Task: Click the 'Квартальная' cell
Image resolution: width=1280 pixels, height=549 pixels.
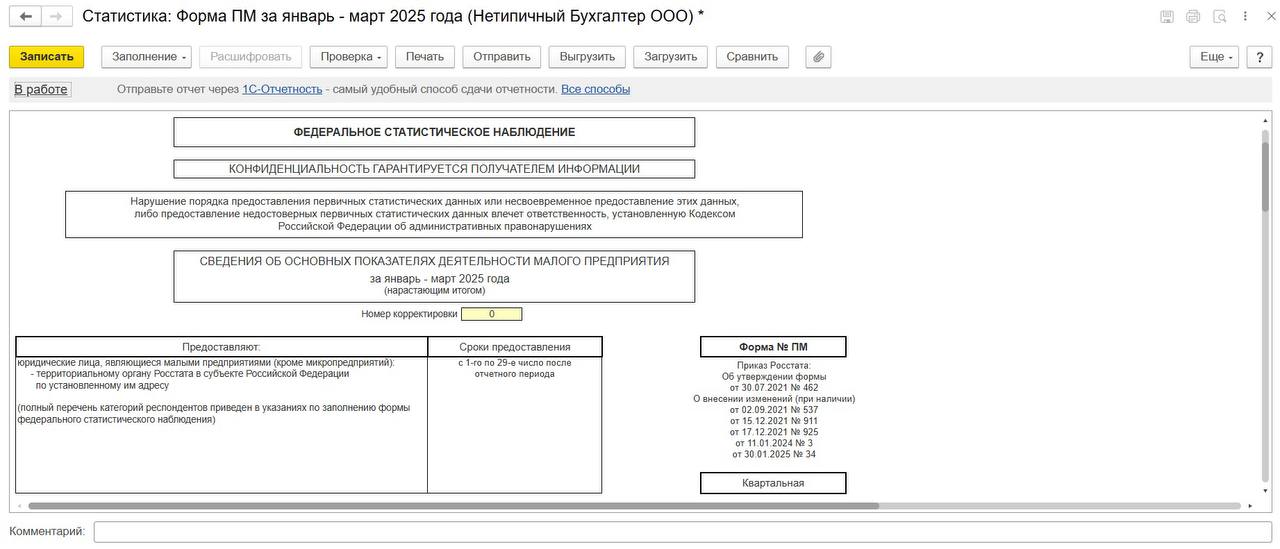Action: (773, 483)
